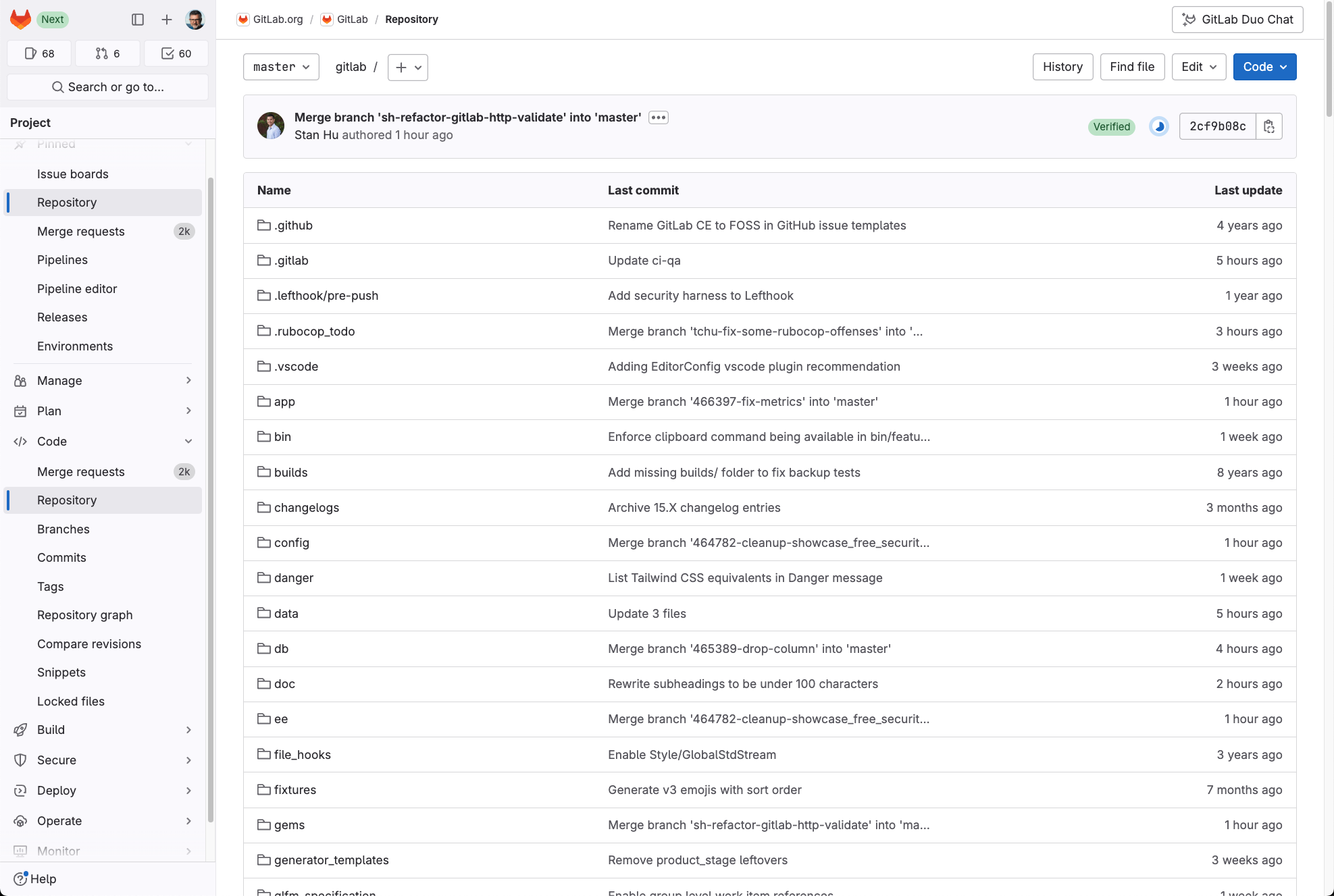Click the pipeline status icon
Image resolution: width=1334 pixels, height=896 pixels.
point(1159,126)
